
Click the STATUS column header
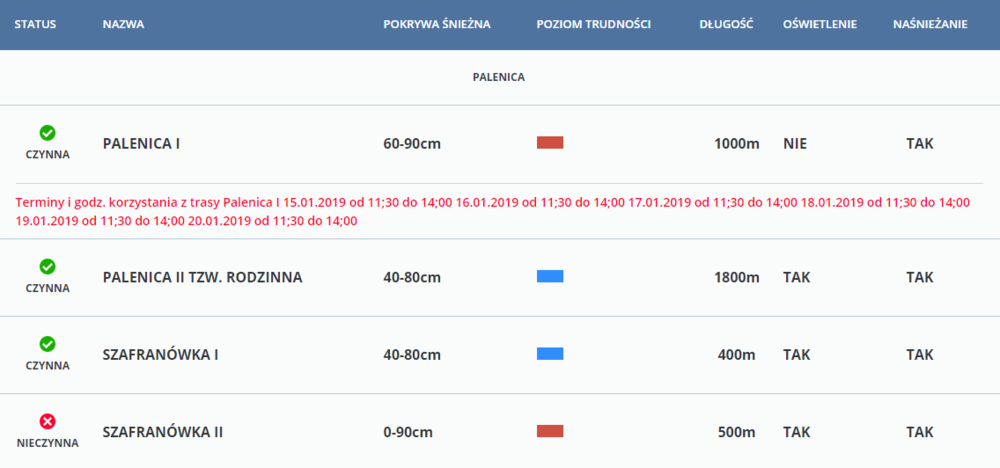(x=36, y=25)
